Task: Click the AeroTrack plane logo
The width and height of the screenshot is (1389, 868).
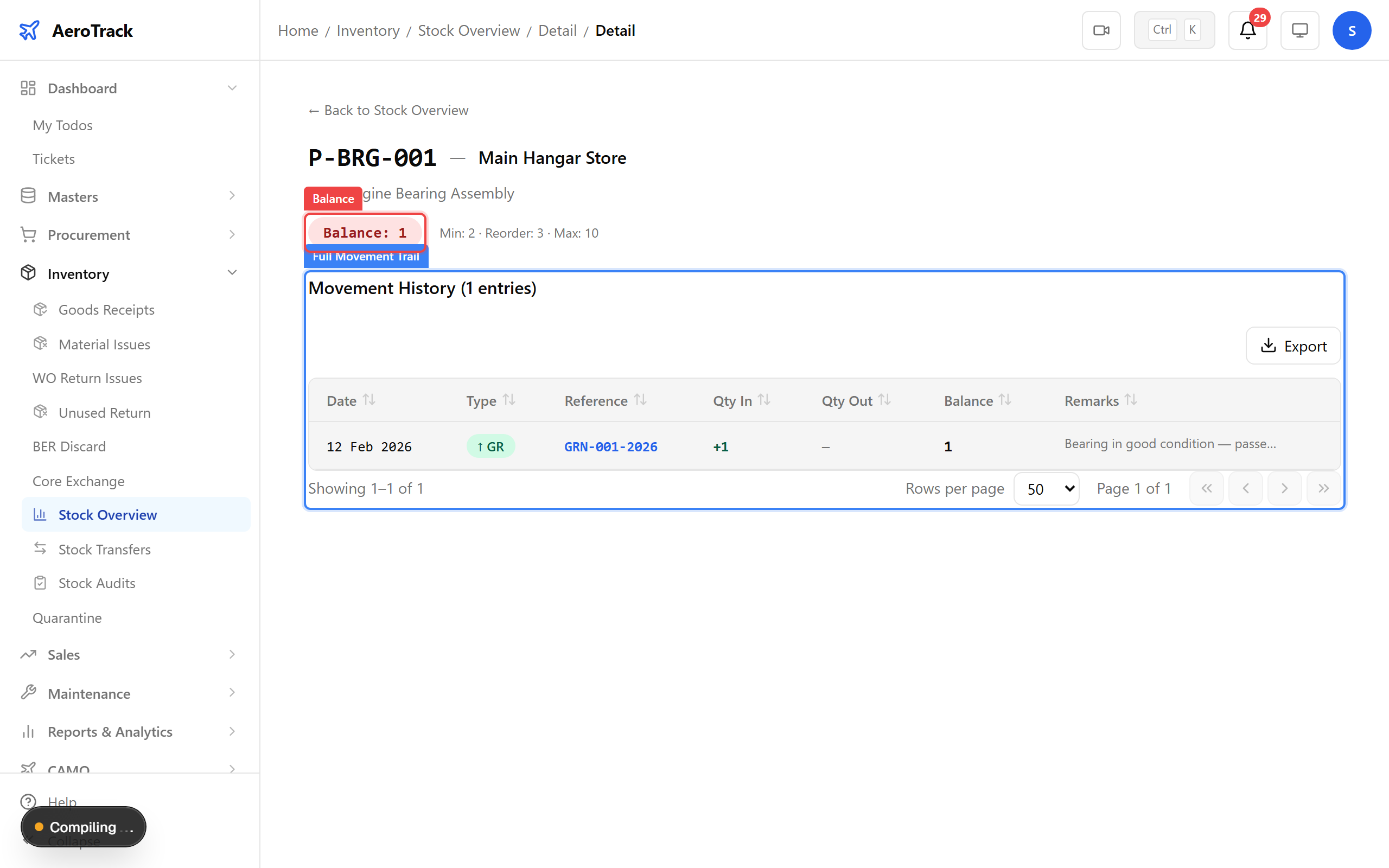Action: coord(29,30)
